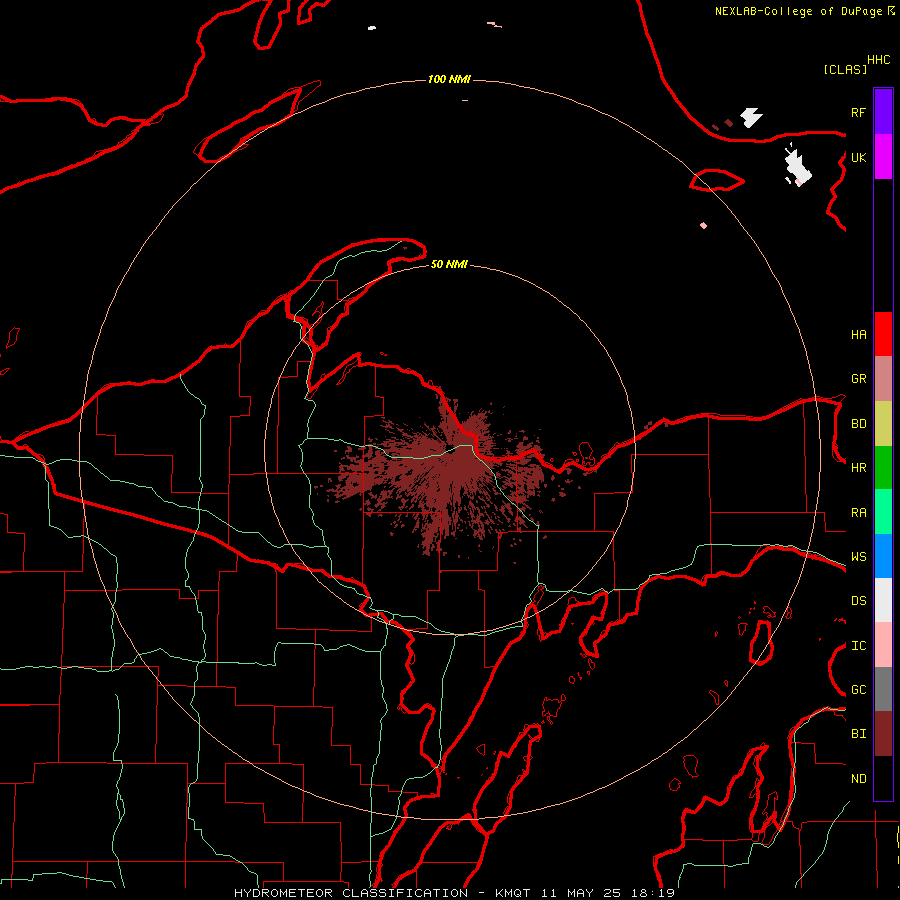900x900 pixels.
Task: Click the HA legend label
Action: tap(858, 335)
